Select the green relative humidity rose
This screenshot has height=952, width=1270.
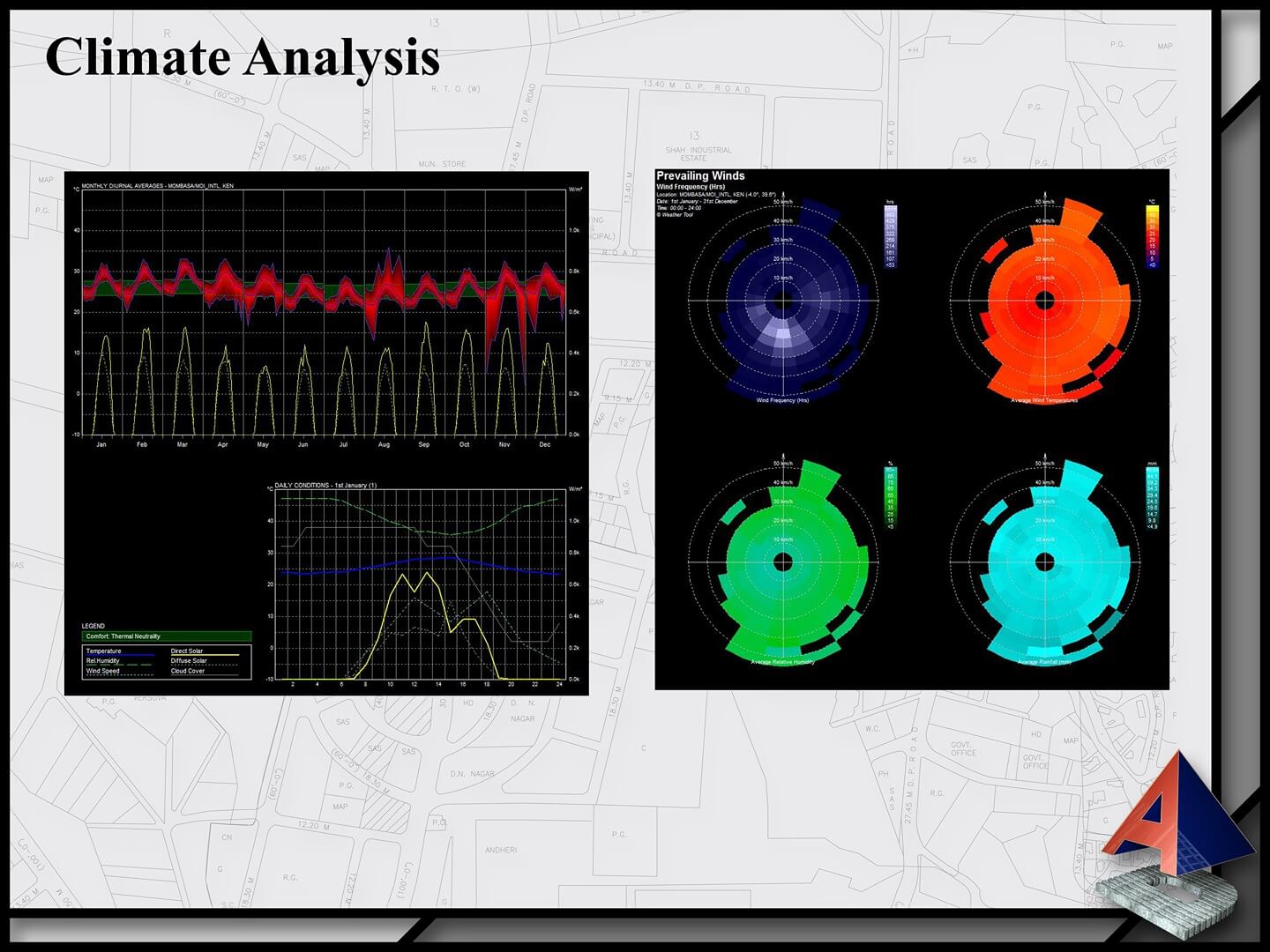(782, 562)
